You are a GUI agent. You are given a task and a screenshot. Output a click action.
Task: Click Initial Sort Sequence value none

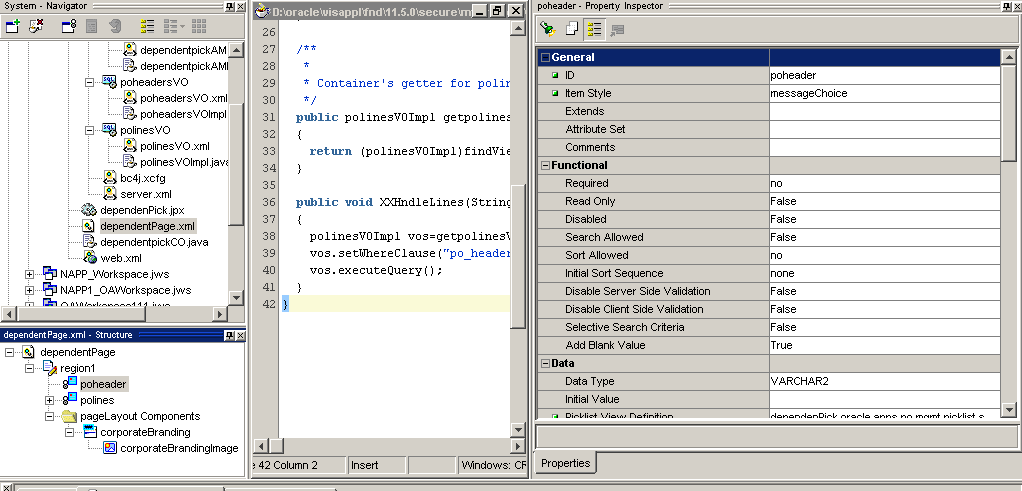(884, 274)
